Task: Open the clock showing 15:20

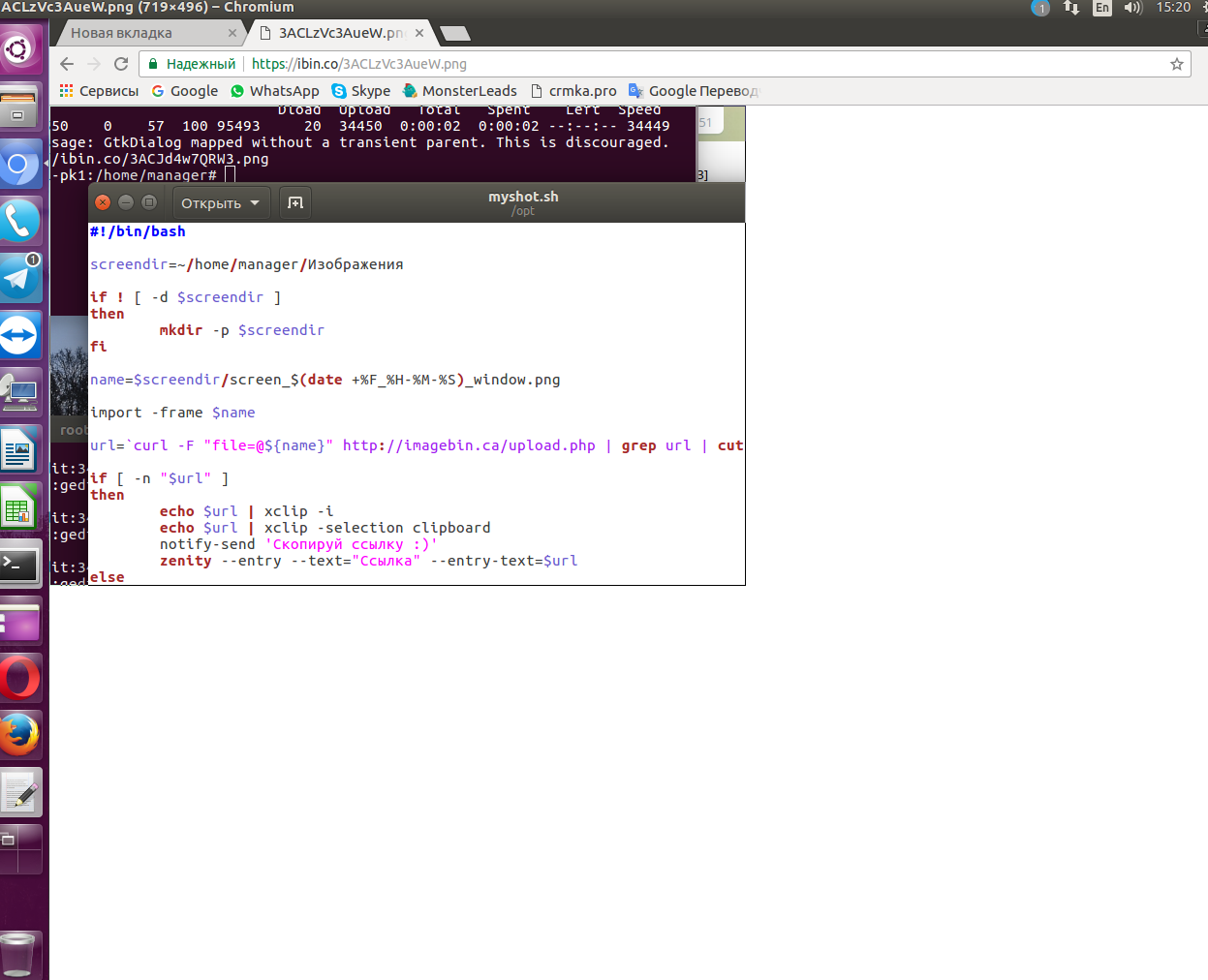Action: (1173, 8)
